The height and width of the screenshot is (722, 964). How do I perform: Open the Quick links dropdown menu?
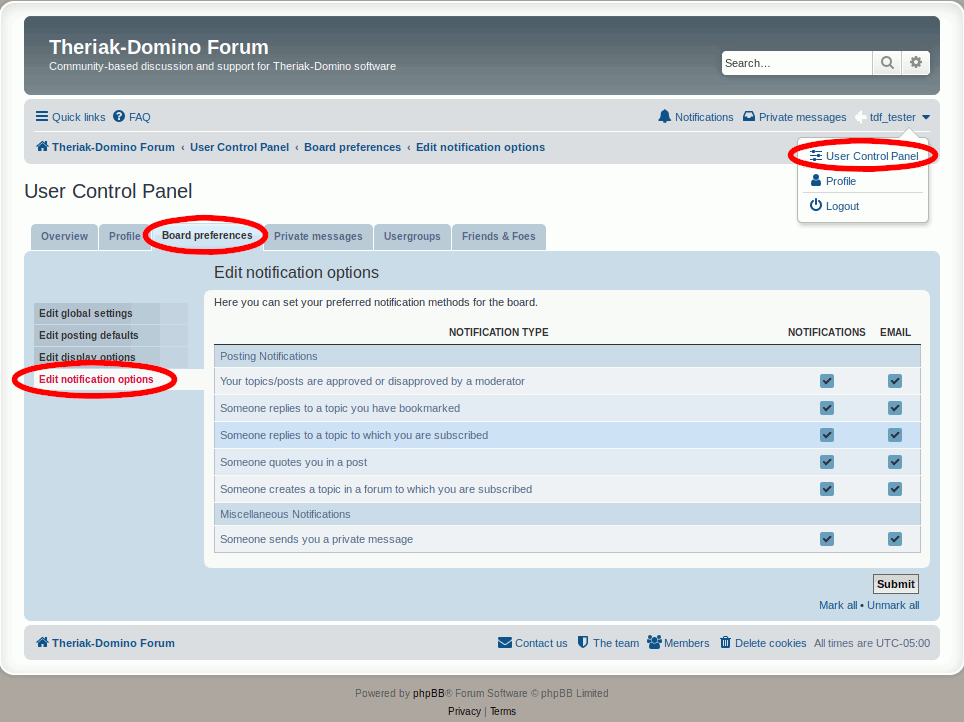[x=71, y=117]
